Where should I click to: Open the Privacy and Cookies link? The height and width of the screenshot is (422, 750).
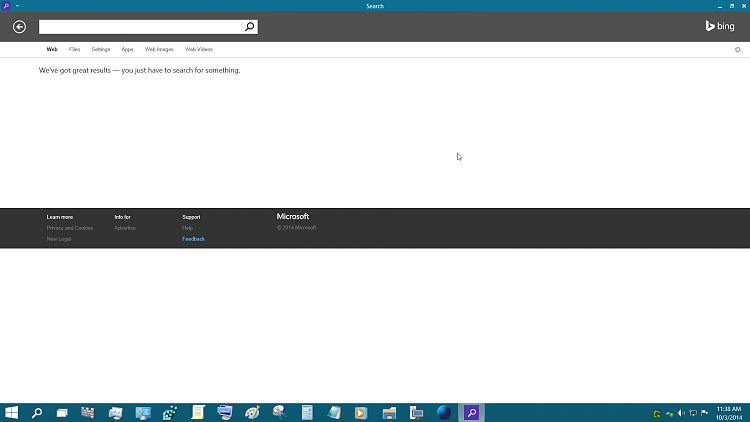coord(70,228)
